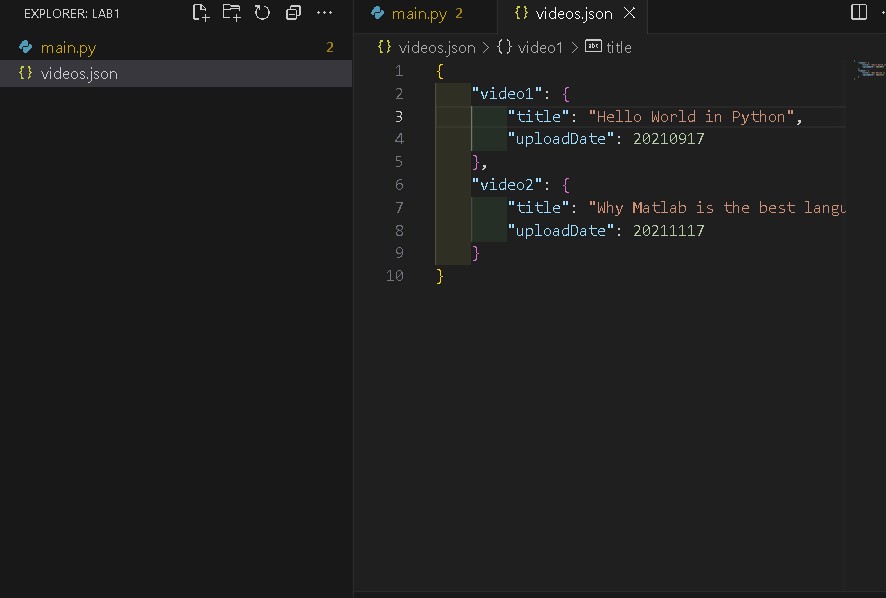Open main.py from the Explorer file list

(68, 47)
